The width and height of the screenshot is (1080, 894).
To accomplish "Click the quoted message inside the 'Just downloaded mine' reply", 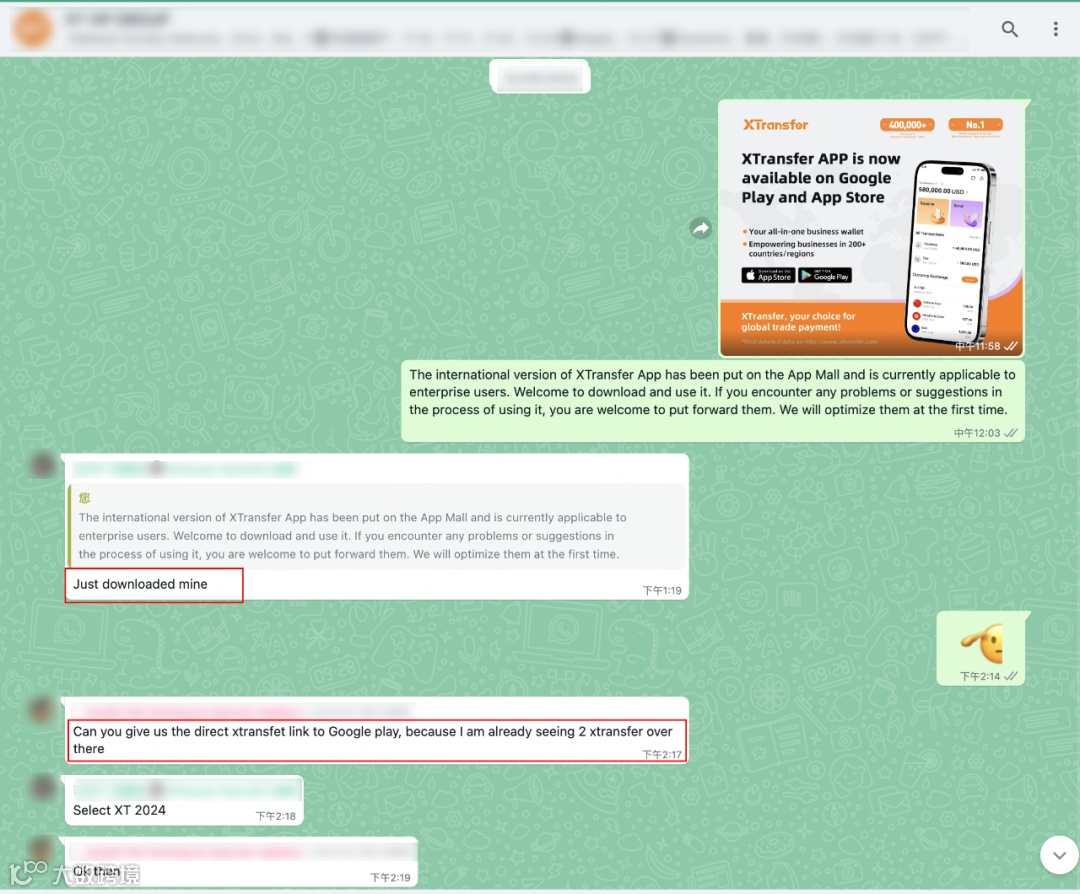I will click(x=376, y=525).
